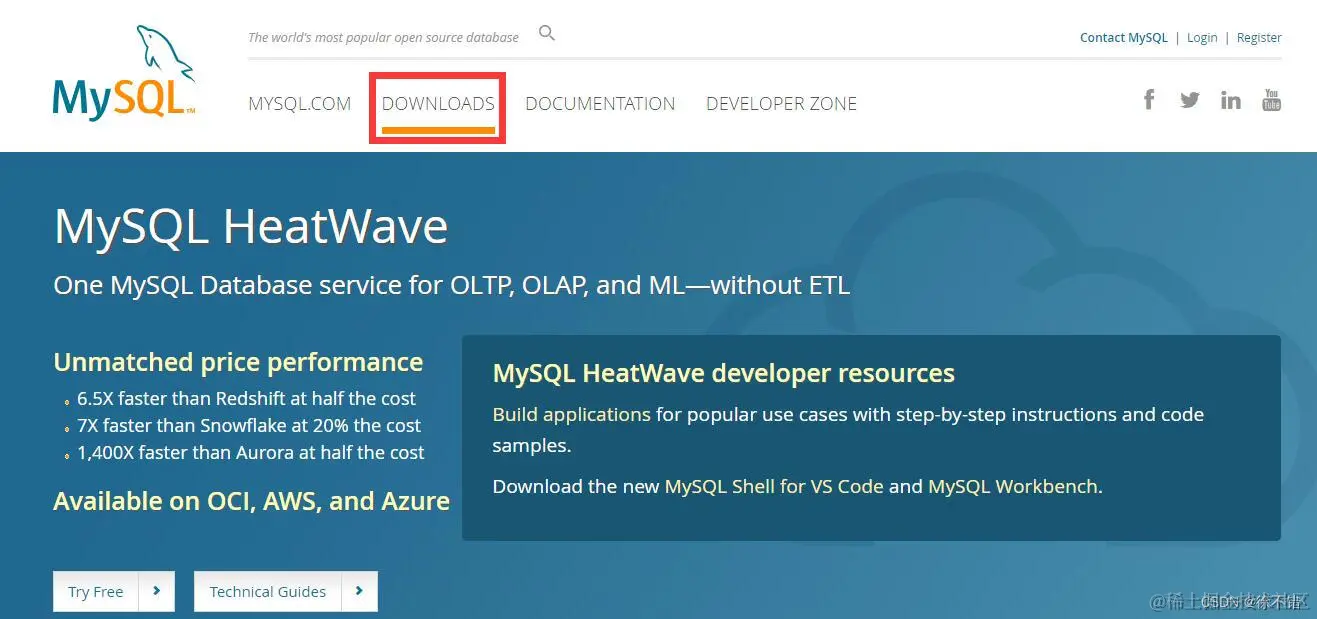Open MySQL Facebook page icon
1317x619 pixels.
pyautogui.click(x=1149, y=99)
